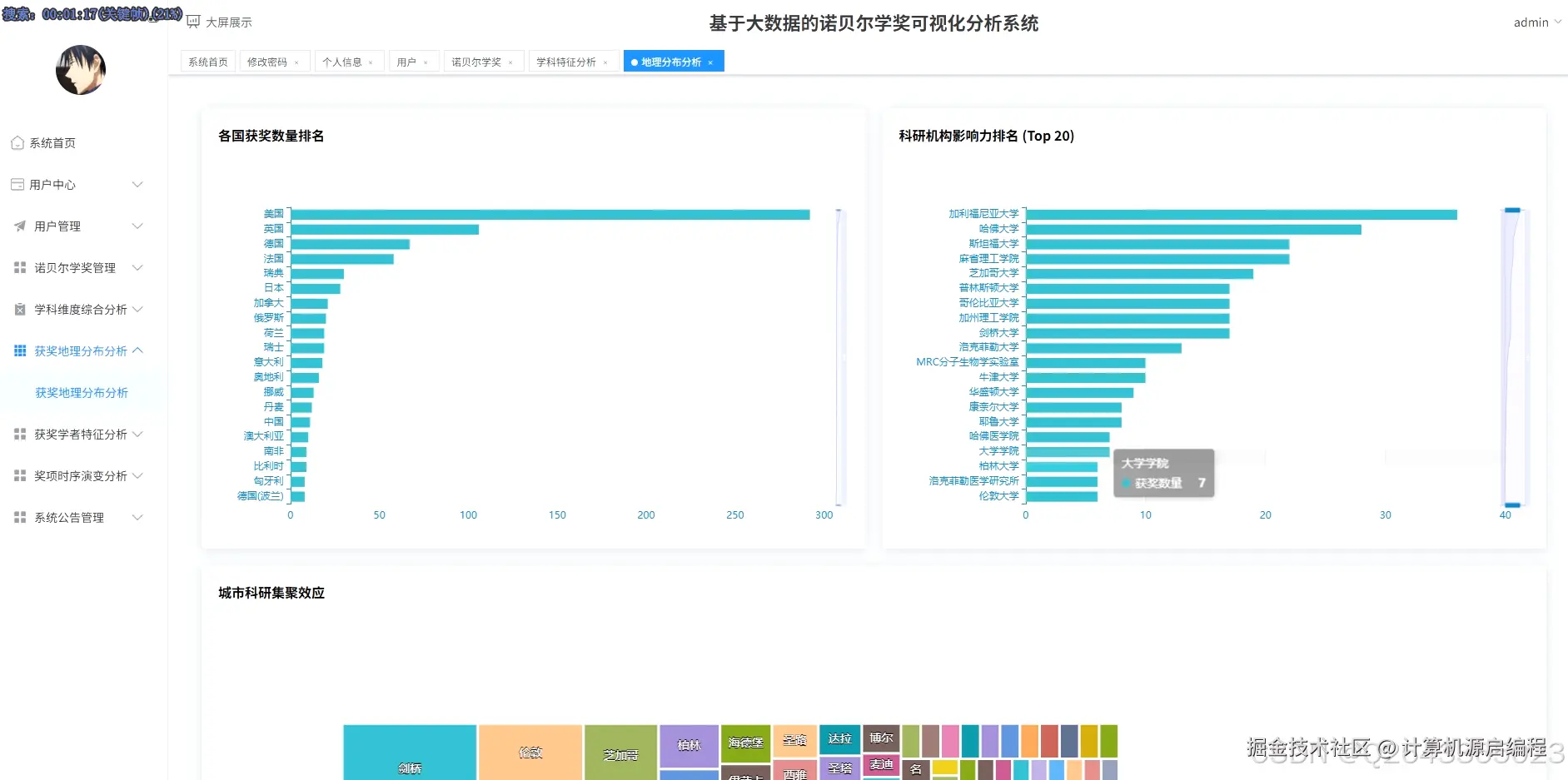Click the 大屏展示 link
This screenshot has height=780, width=1568.
228,22
